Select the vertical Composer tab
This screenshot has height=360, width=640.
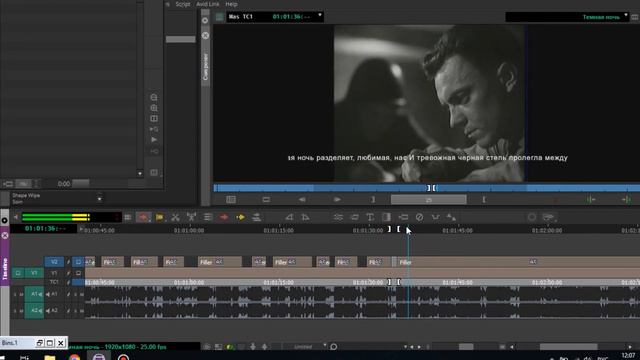tap(205, 66)
